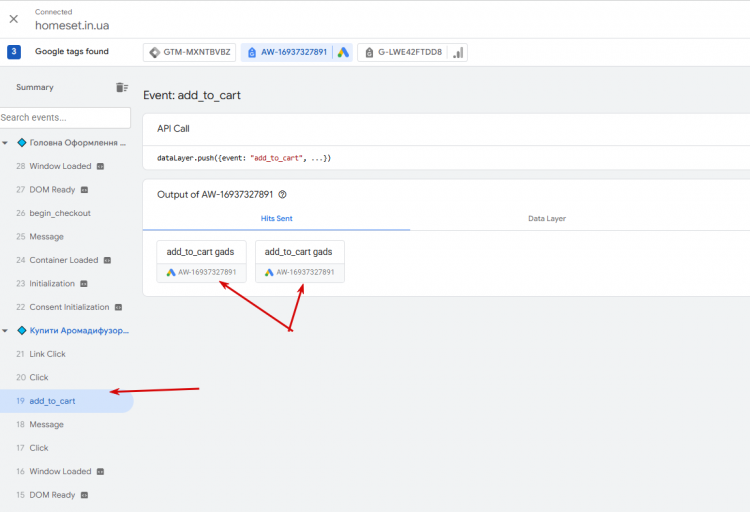
Task: Select event 21 Link Click
Action: 47,354
